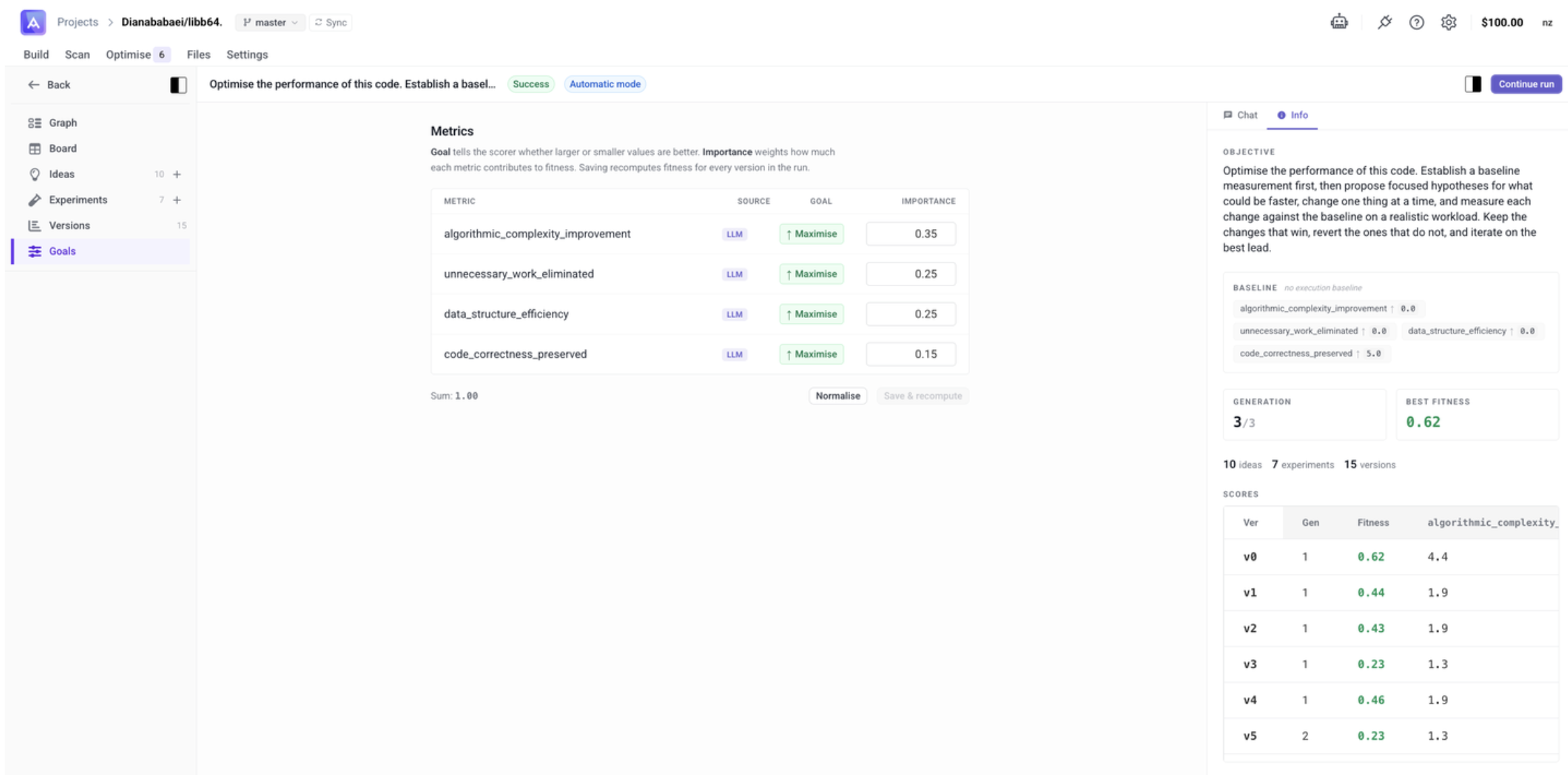Click the Ver column header
Screen dimensions: 1568x775
pos(1250,523)
